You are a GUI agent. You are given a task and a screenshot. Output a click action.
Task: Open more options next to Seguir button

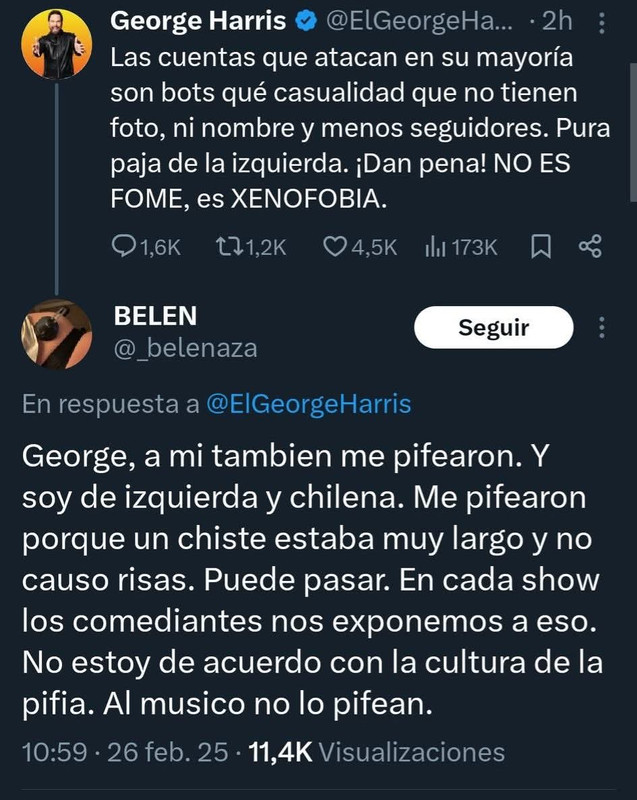602,328
